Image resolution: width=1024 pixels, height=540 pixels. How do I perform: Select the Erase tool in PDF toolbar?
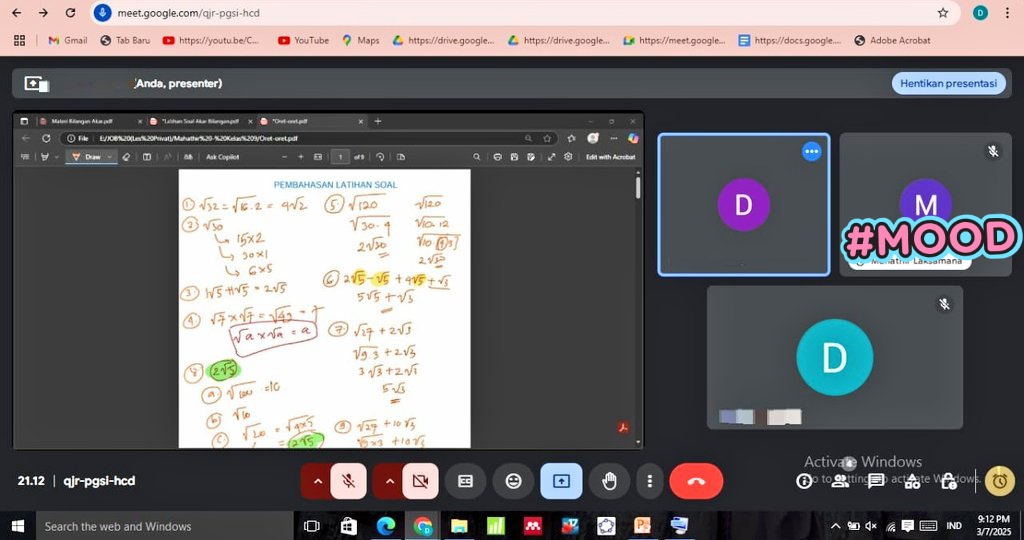tap(127, 157)
